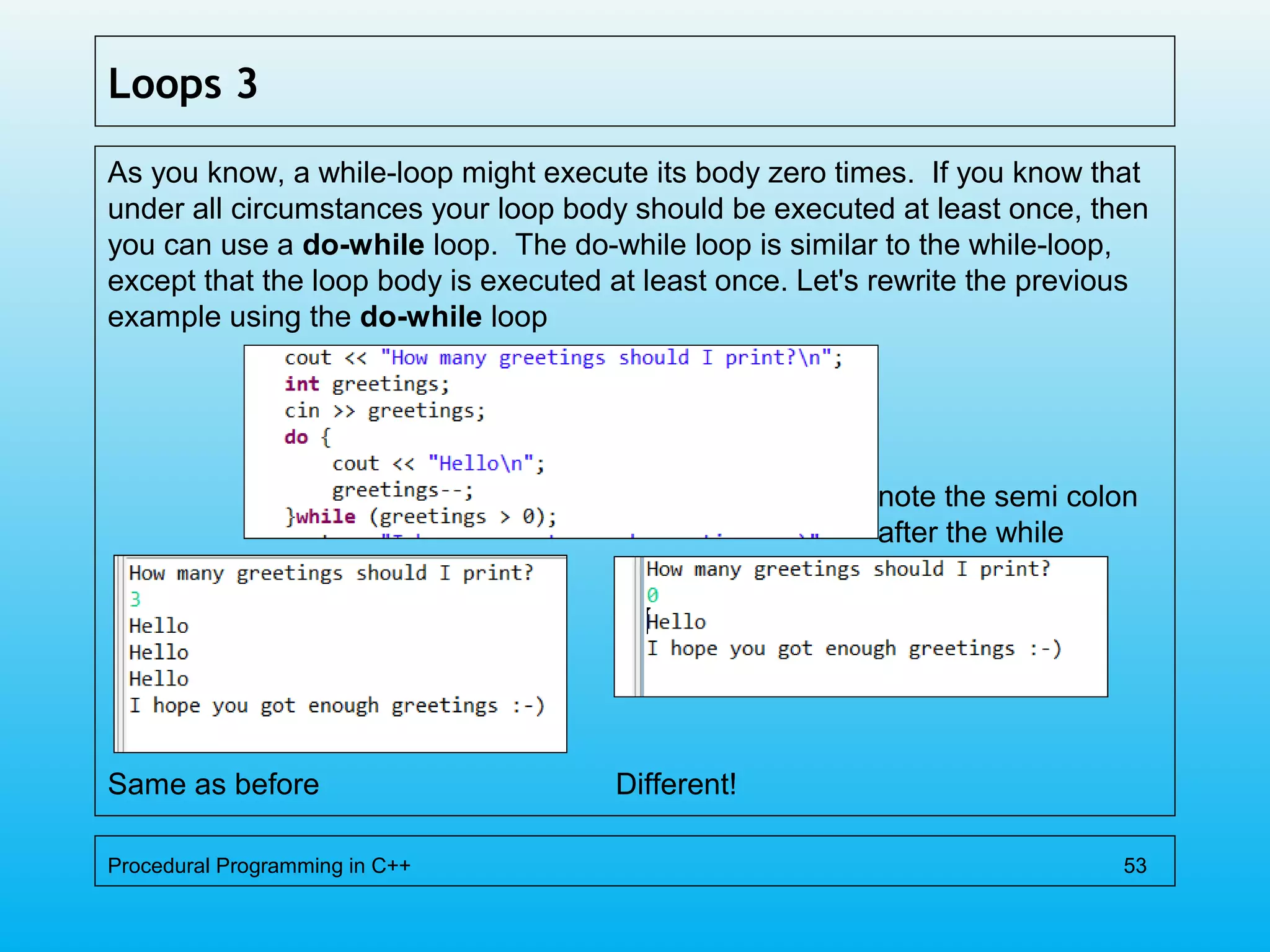This screenshot has width=1270, height=952.
Task: Click the code line 'cin >> greetings;'
Action: tap(384, 411)
